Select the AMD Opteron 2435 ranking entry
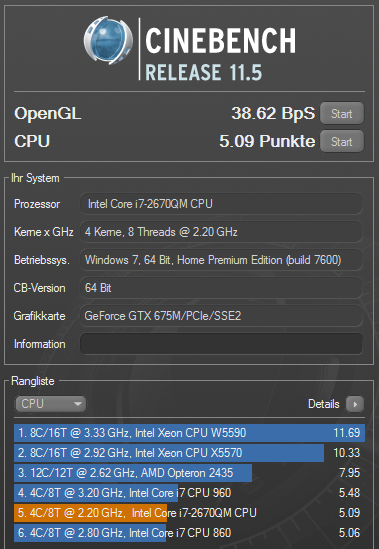 point(190,473)
